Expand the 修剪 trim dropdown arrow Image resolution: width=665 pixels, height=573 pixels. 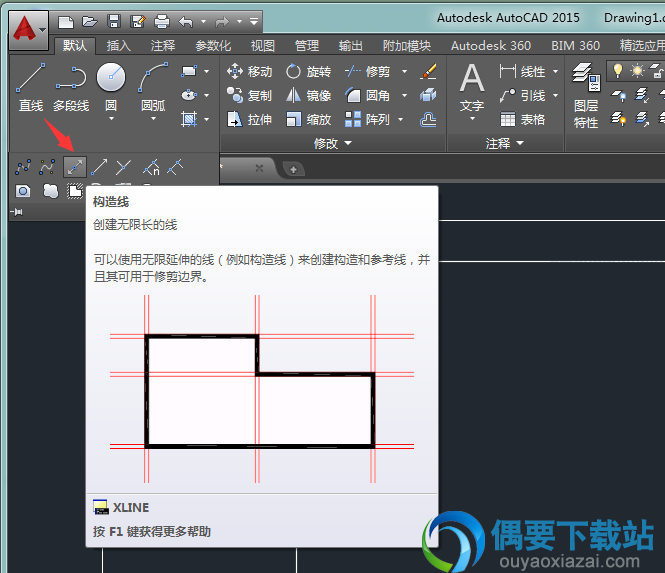404,71
